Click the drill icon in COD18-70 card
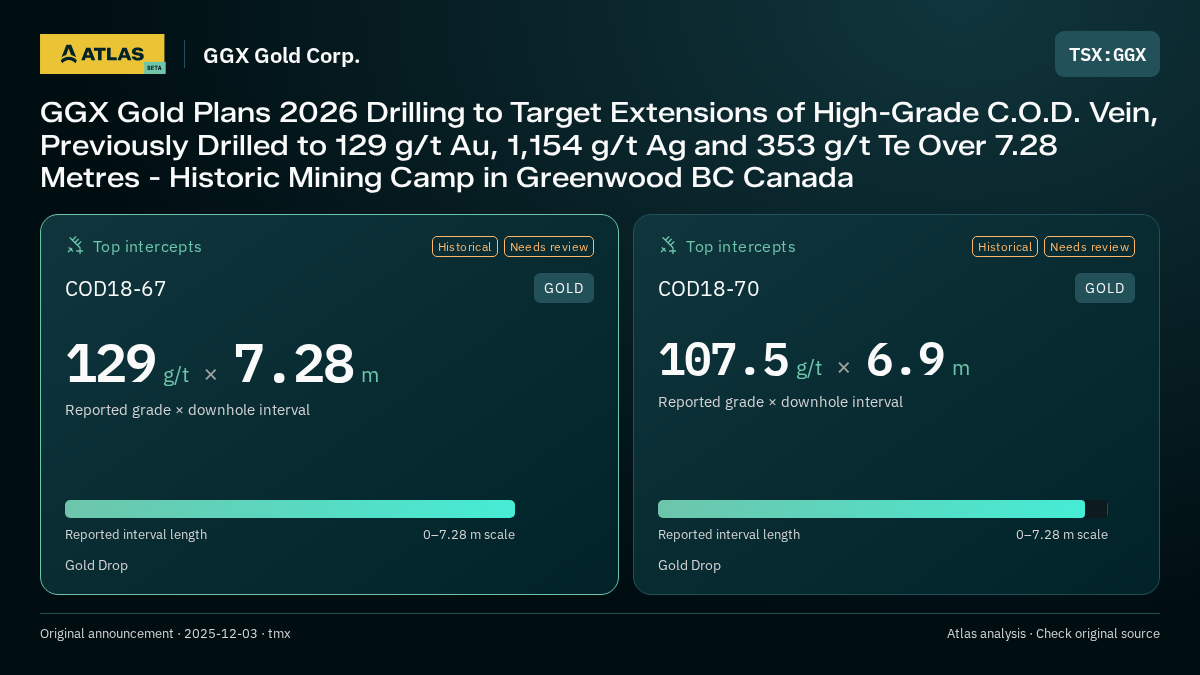The image size is (1200, 675). point(668,245)
